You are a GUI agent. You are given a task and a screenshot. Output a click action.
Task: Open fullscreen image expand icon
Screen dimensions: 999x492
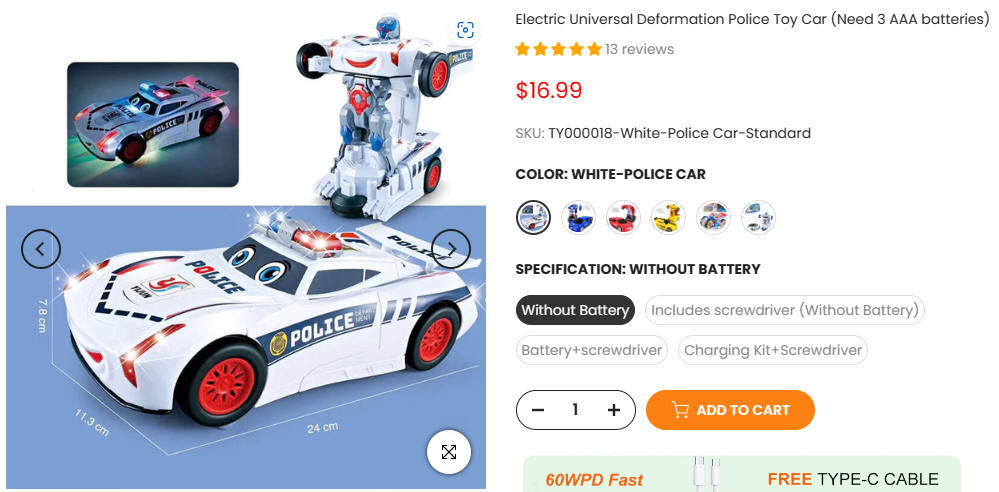[449, 452]
